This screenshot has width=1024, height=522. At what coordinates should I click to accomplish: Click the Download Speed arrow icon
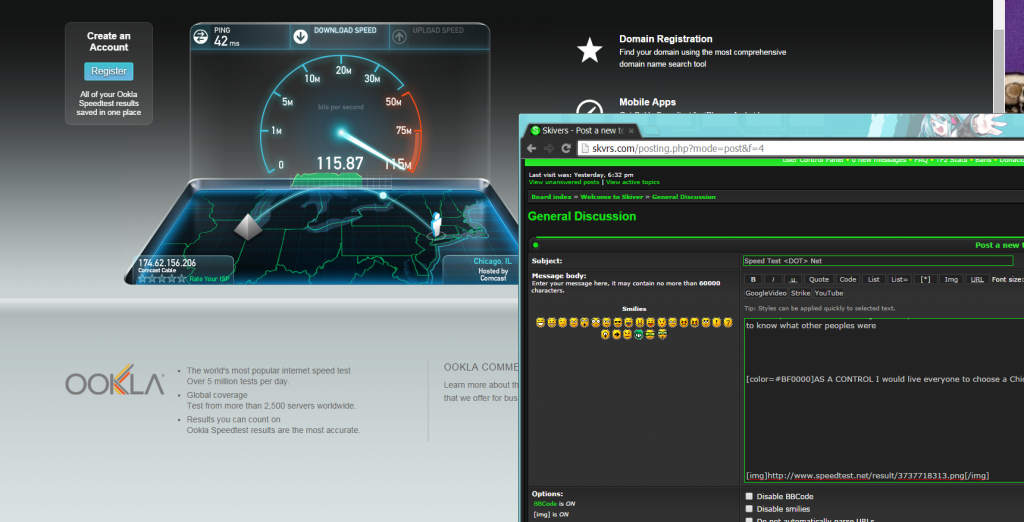coord(300,37)
